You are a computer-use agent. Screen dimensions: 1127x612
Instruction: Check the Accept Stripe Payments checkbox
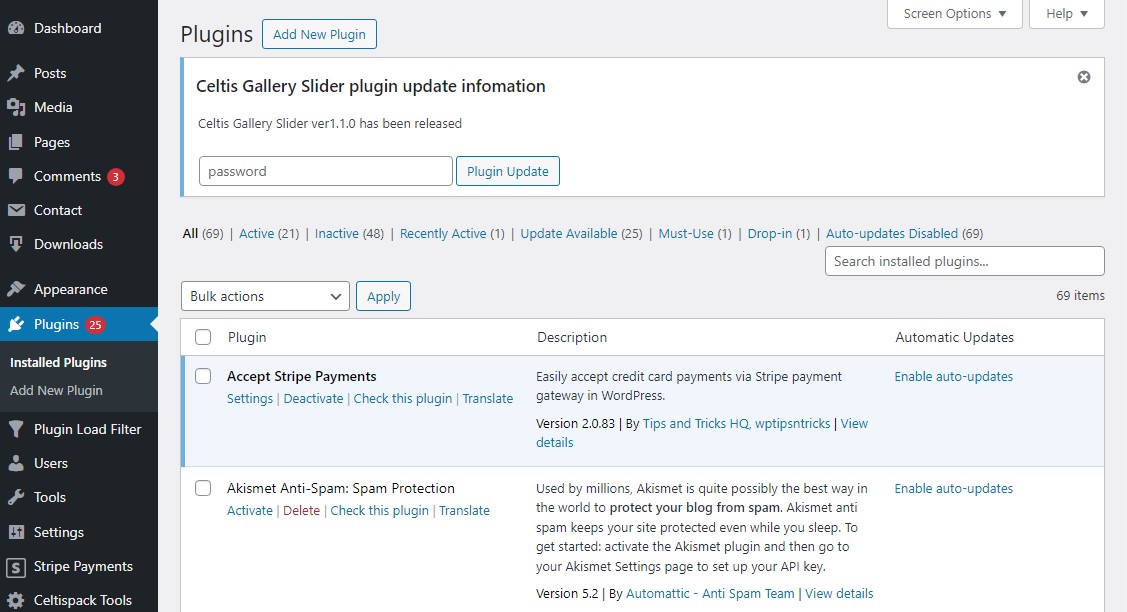coord(203,376)
